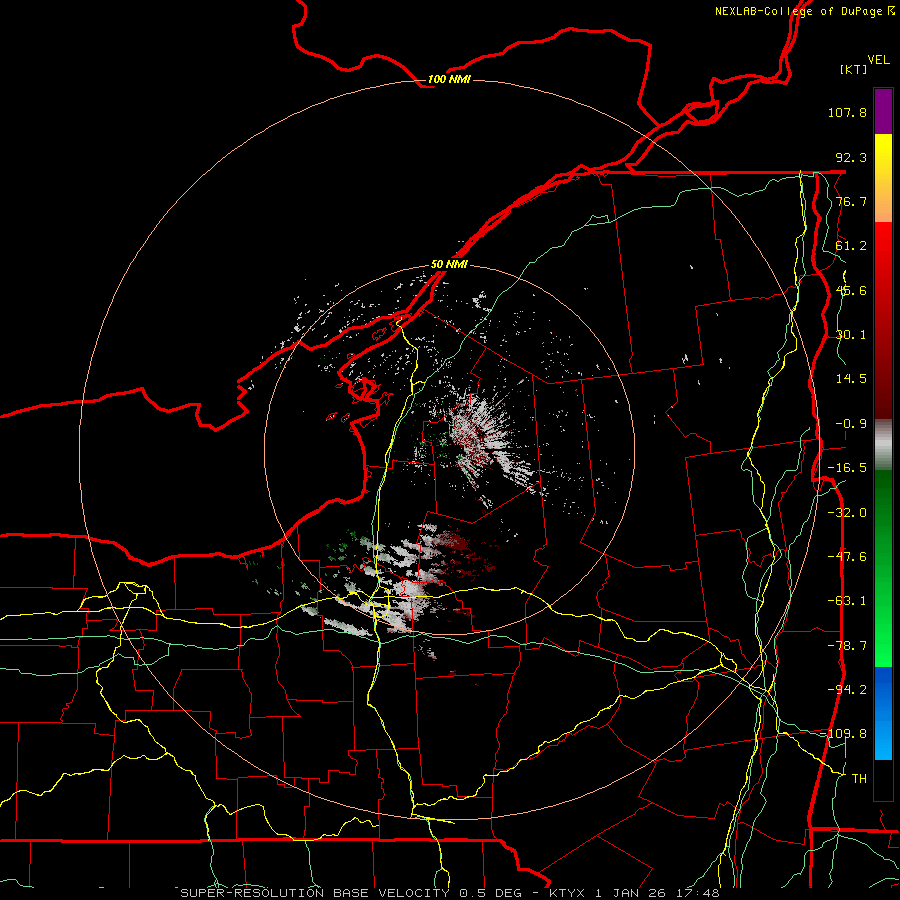This screenshot has width=900, height=900.
Task: Select the 45.6 velocity legend value
Action: (x=851, y=290)
